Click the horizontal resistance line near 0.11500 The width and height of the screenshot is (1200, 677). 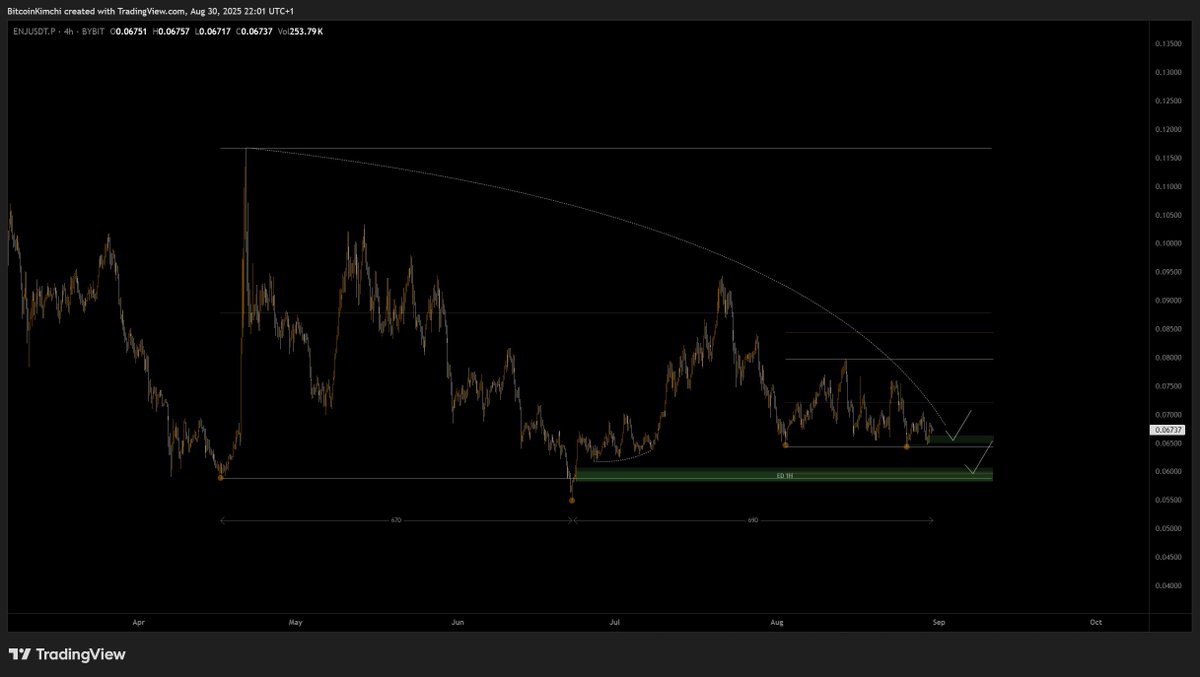(x=600, y=148)
